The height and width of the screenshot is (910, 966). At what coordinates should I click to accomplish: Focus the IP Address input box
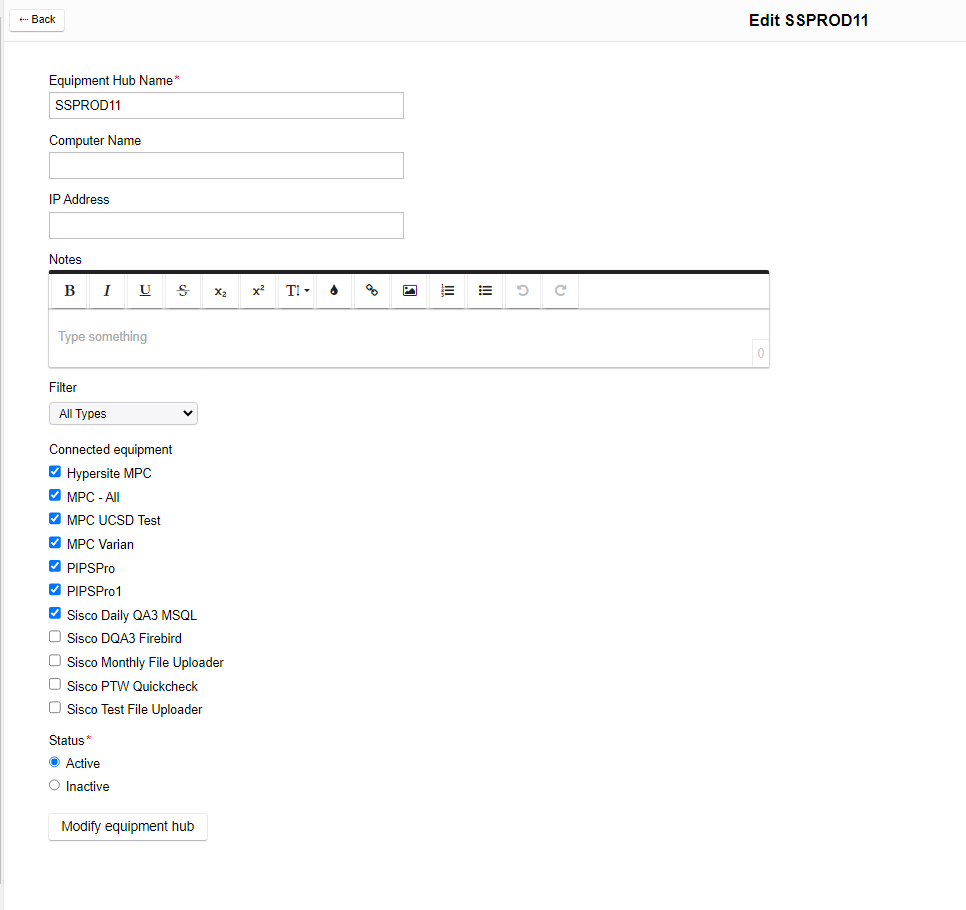coord(226,226)
